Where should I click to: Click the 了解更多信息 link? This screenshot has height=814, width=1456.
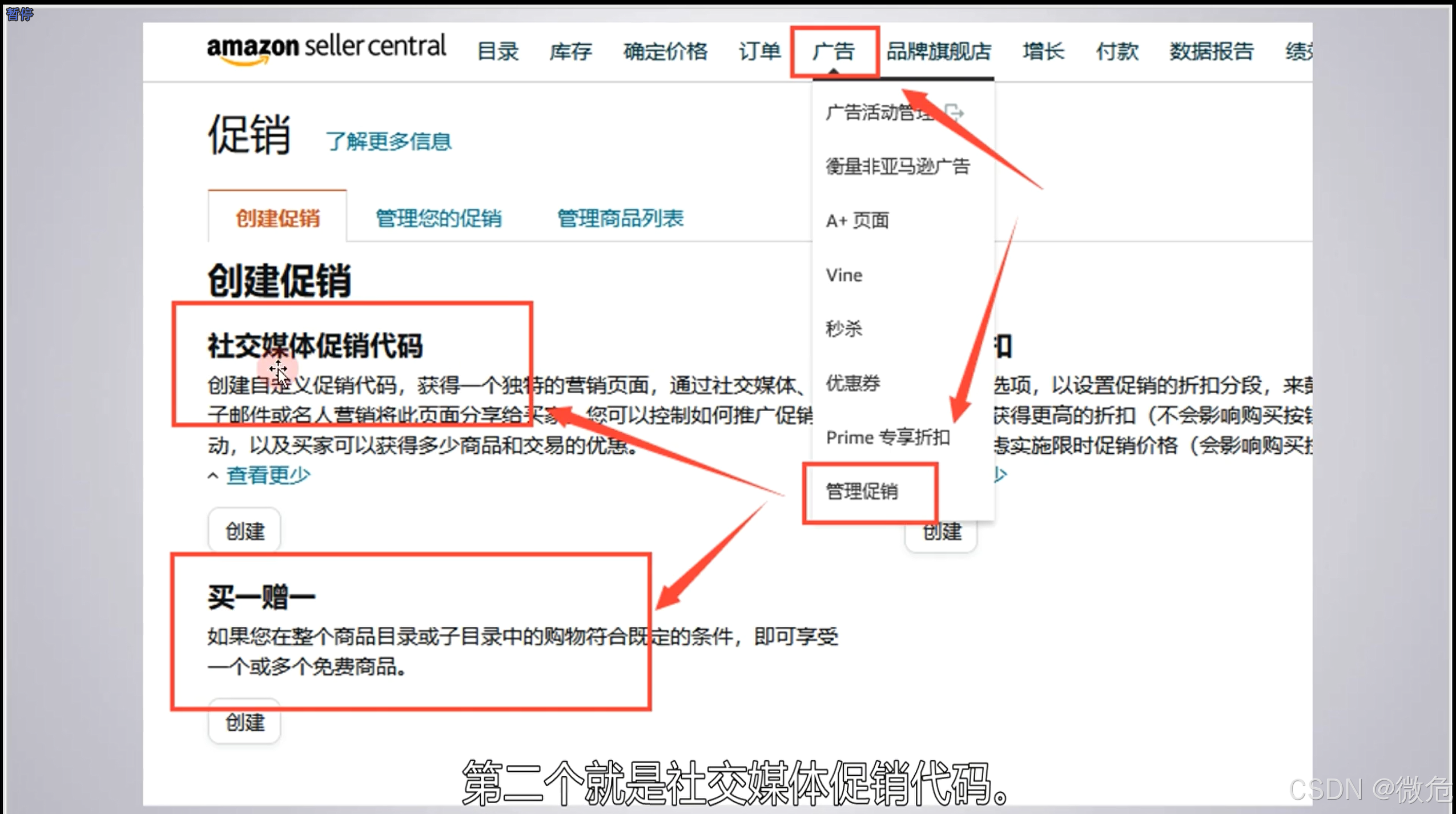(388, 141)
